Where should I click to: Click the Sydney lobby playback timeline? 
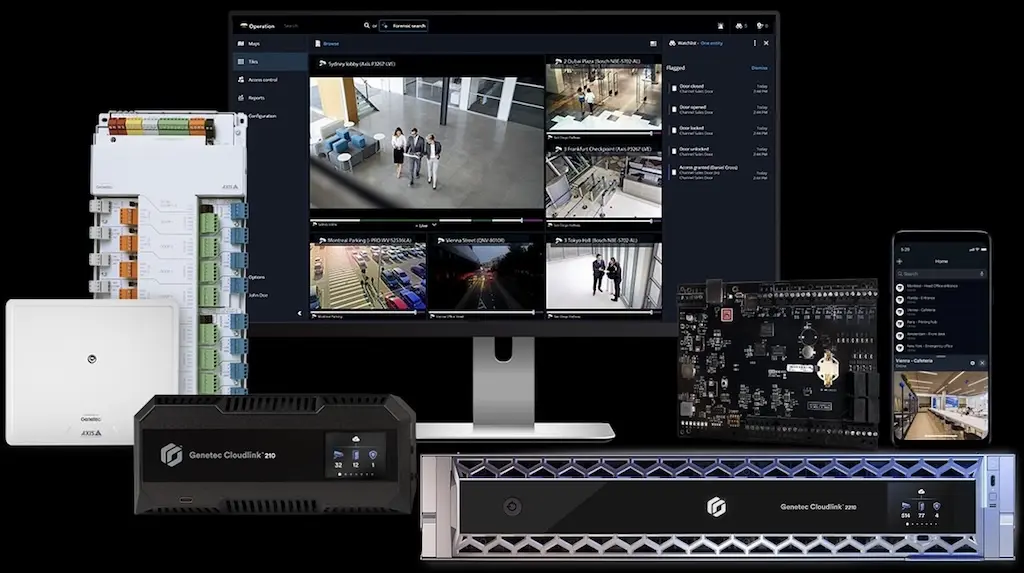point(426,221)
